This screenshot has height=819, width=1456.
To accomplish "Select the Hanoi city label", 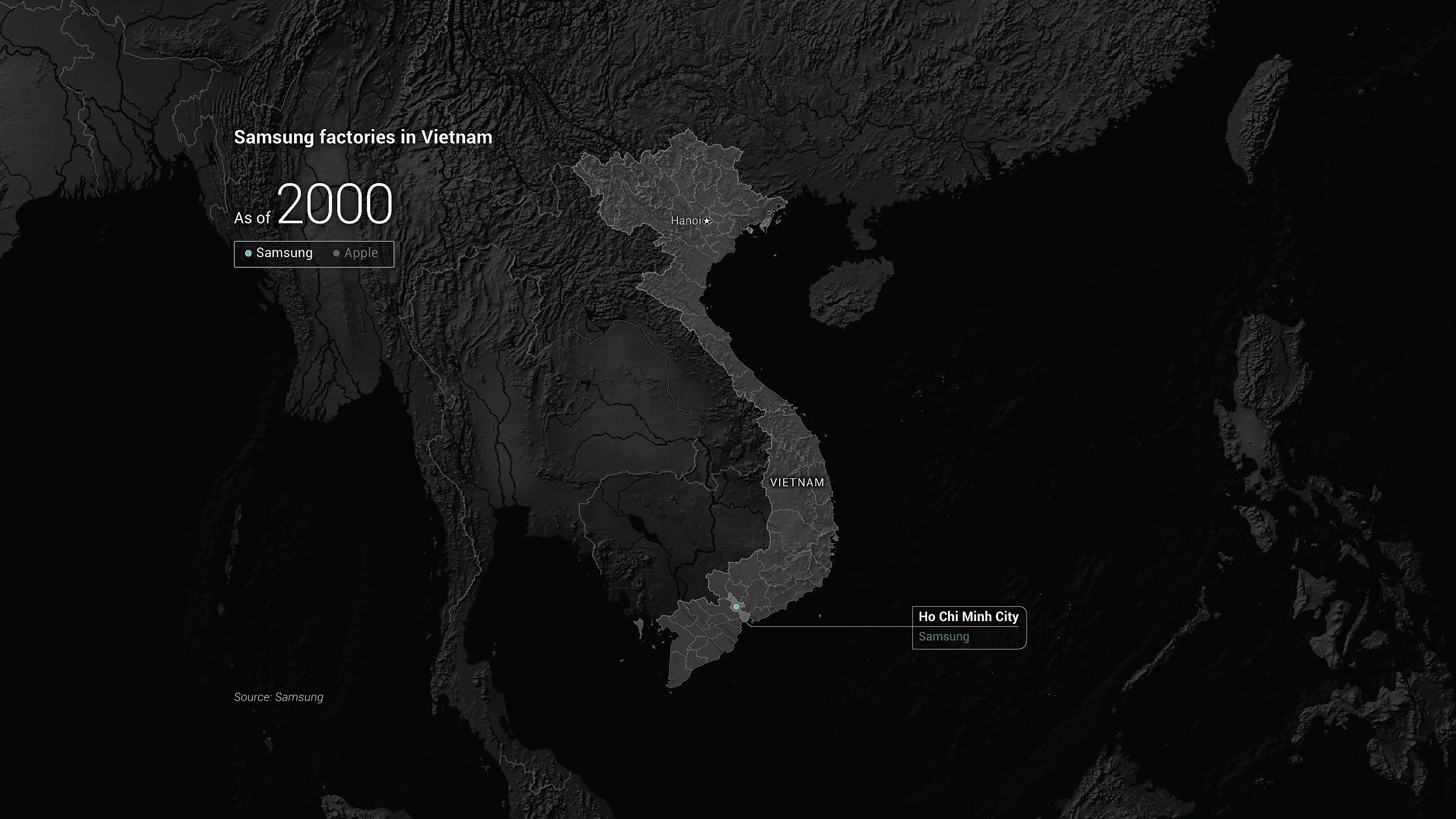I will 685,221.
